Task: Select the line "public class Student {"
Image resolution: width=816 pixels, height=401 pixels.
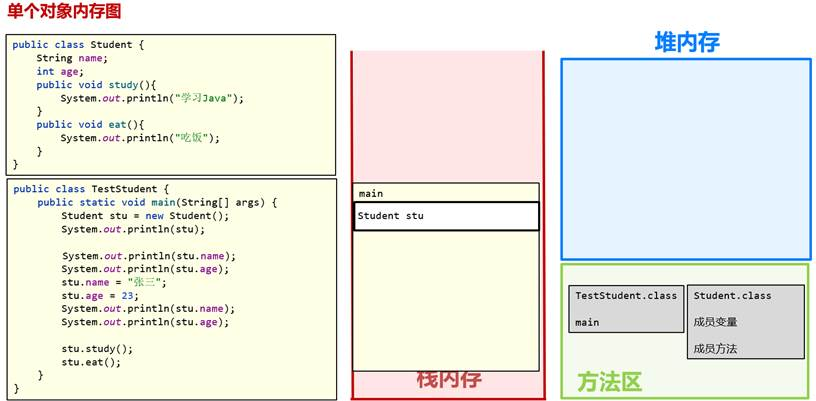Action: [78, 45]
